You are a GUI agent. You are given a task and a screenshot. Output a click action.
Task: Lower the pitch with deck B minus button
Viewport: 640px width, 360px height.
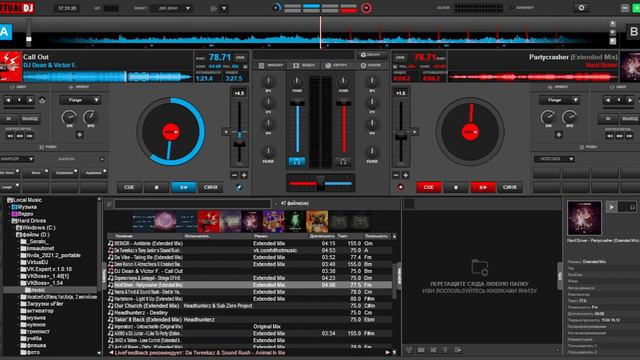tap(396, 175)
